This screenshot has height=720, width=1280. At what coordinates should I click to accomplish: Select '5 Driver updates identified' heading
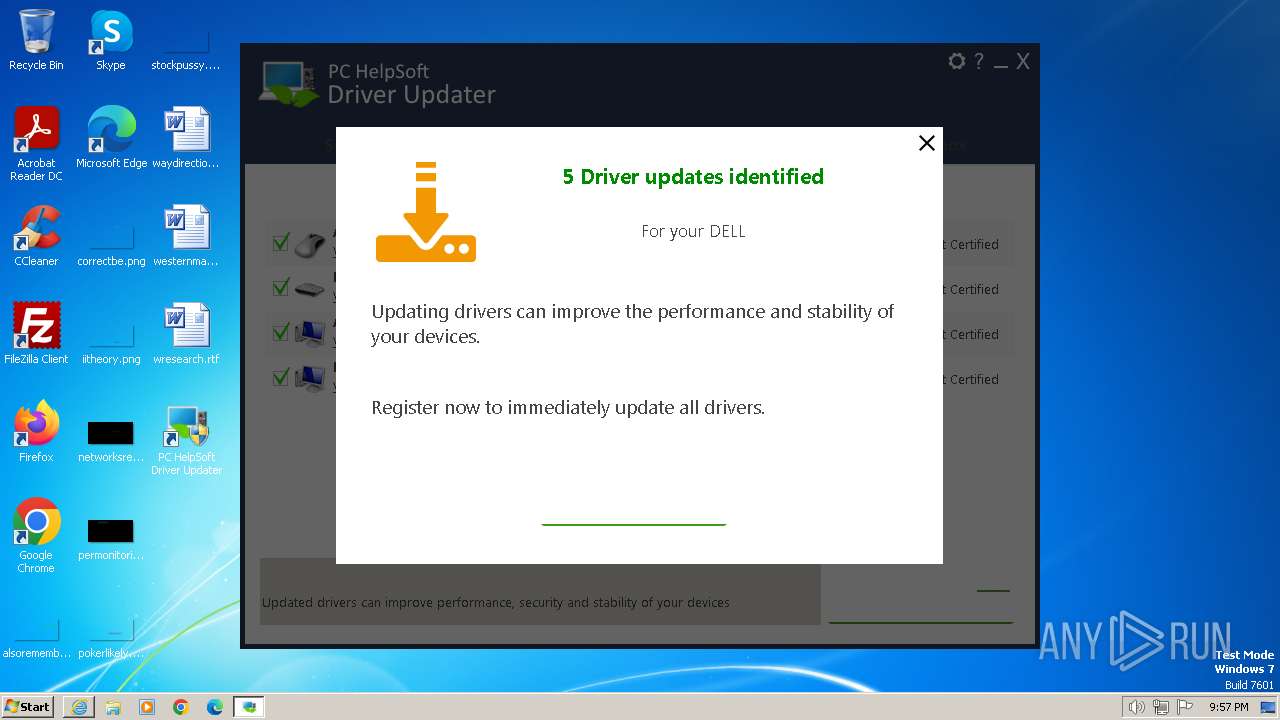pos(693,177)
